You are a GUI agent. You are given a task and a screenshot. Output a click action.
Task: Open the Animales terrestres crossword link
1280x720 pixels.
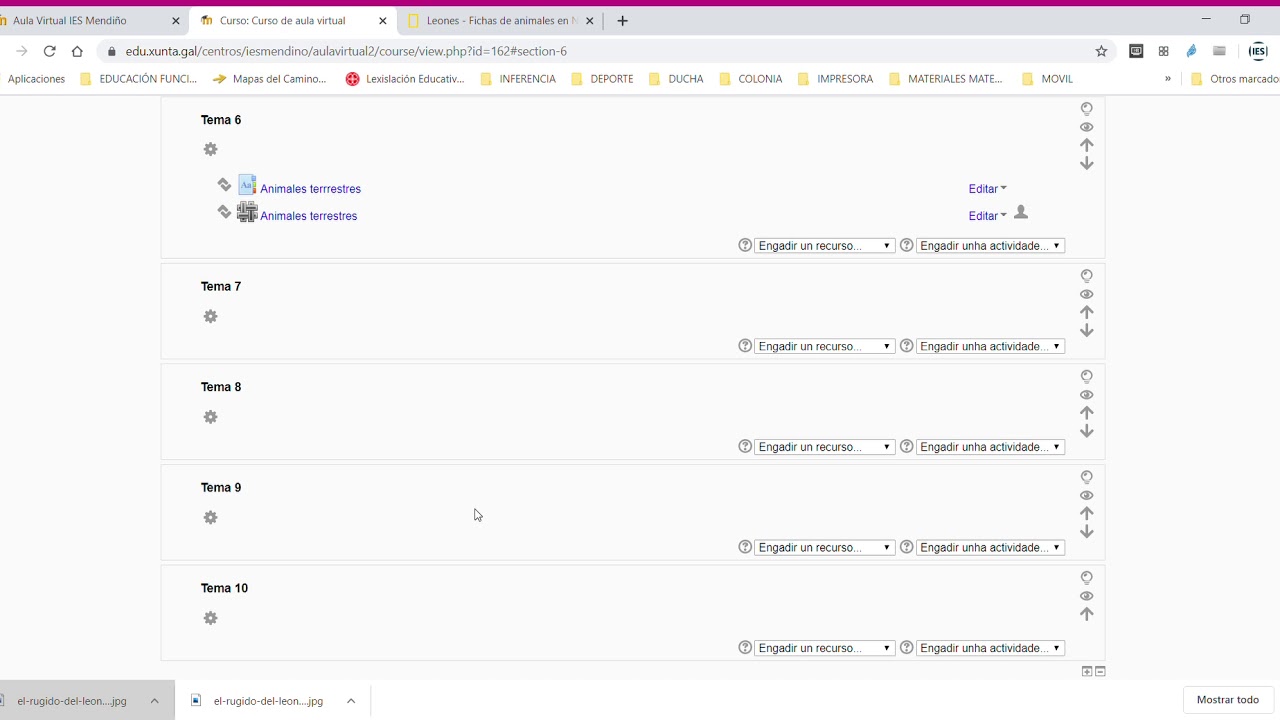pyautogui.click(x=308, y=216)
